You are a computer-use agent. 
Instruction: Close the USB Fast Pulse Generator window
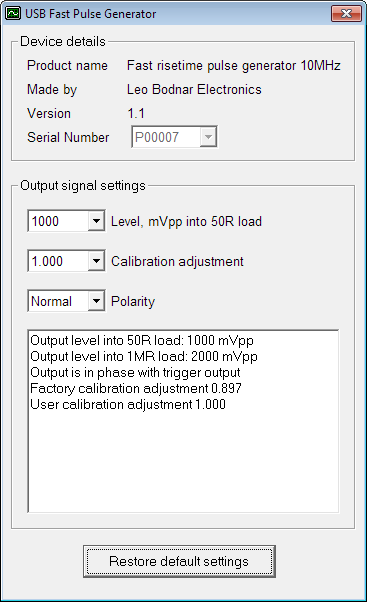(x=346, y=13)
